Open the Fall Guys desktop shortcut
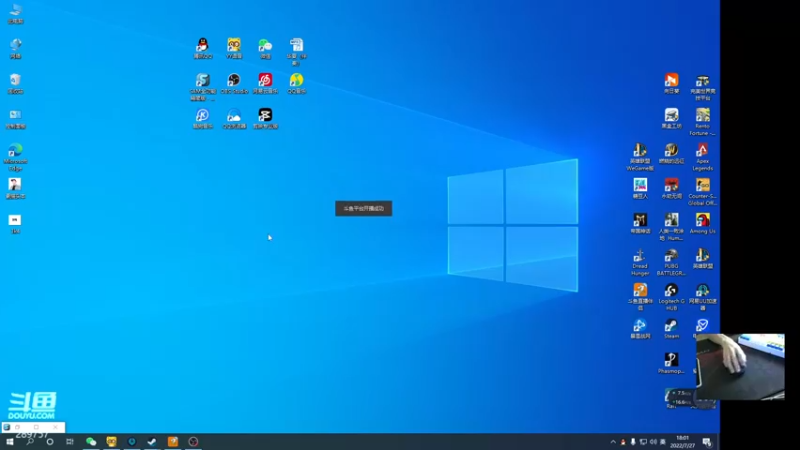This screenshot has height=450, width=800. click(640, 188)
